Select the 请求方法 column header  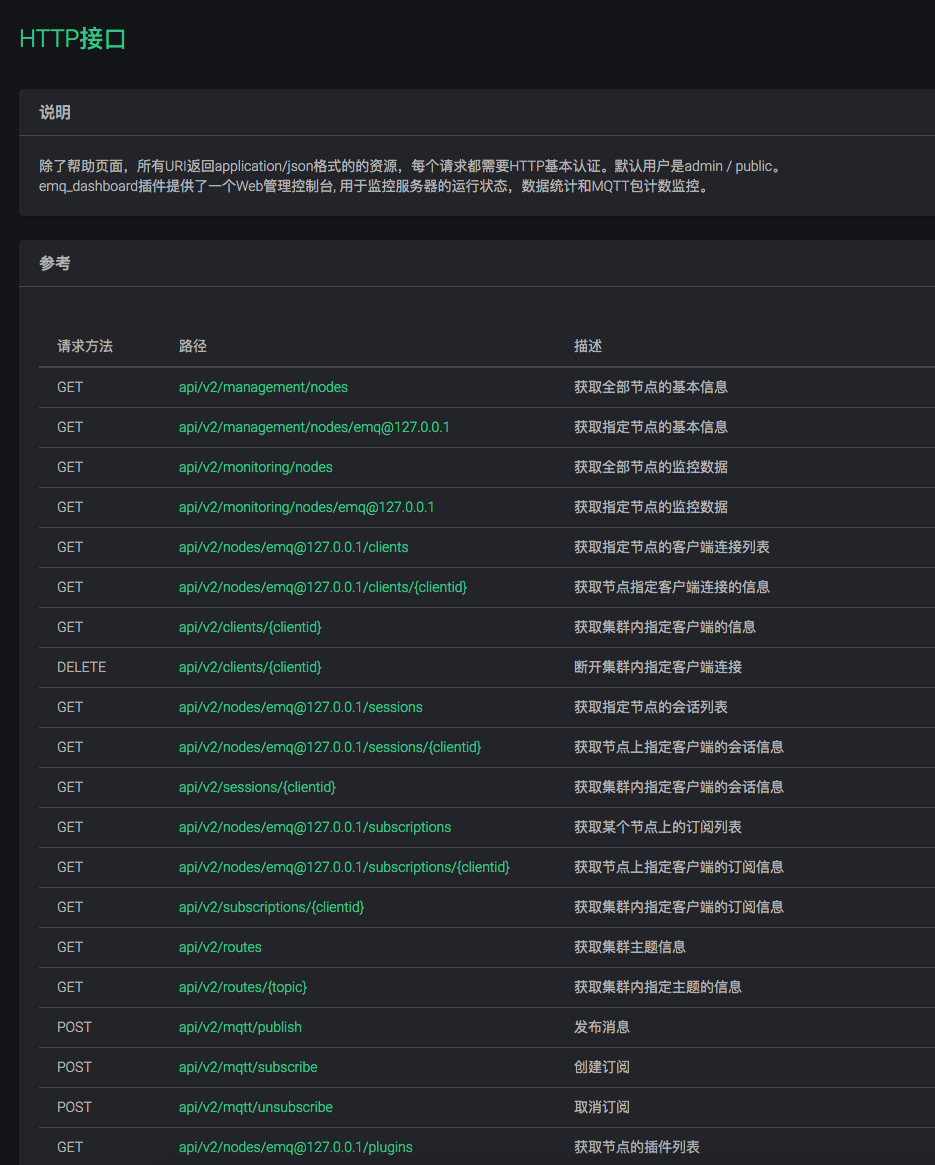coord(85,346)
